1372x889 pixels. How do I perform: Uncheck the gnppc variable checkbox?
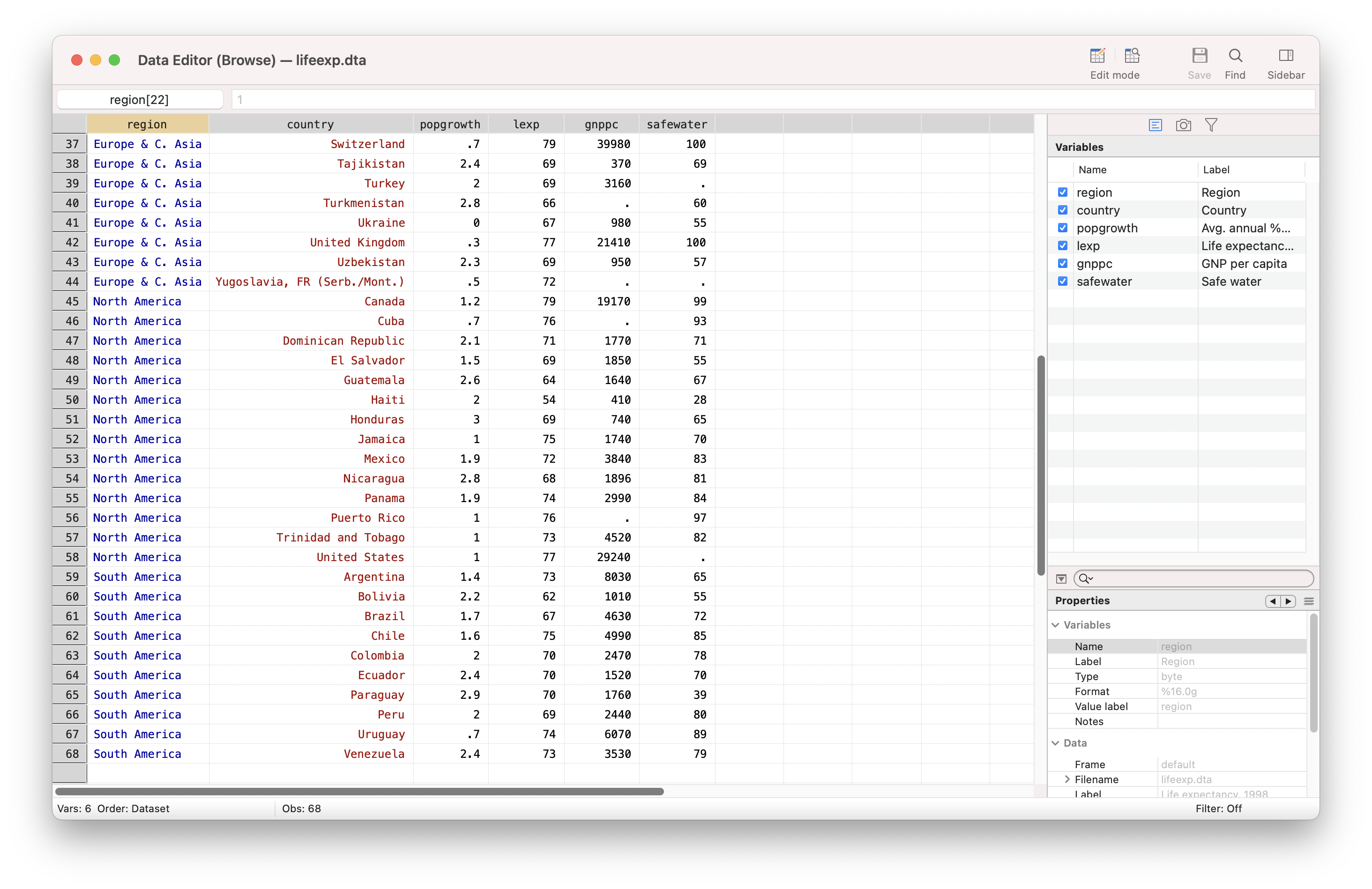(1062, 264)
